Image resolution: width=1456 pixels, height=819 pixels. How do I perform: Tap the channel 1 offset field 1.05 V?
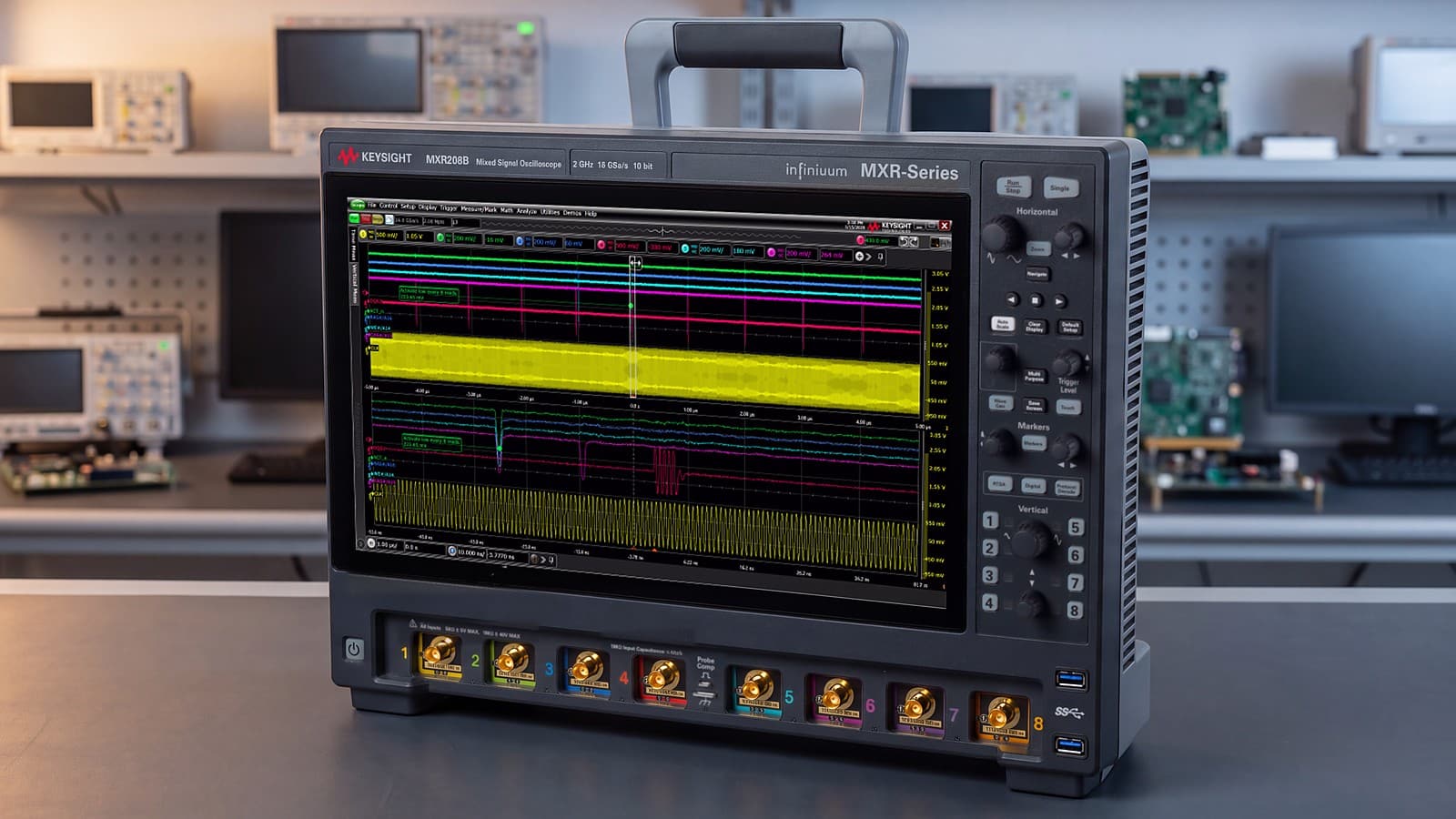[x=420, y=237]
